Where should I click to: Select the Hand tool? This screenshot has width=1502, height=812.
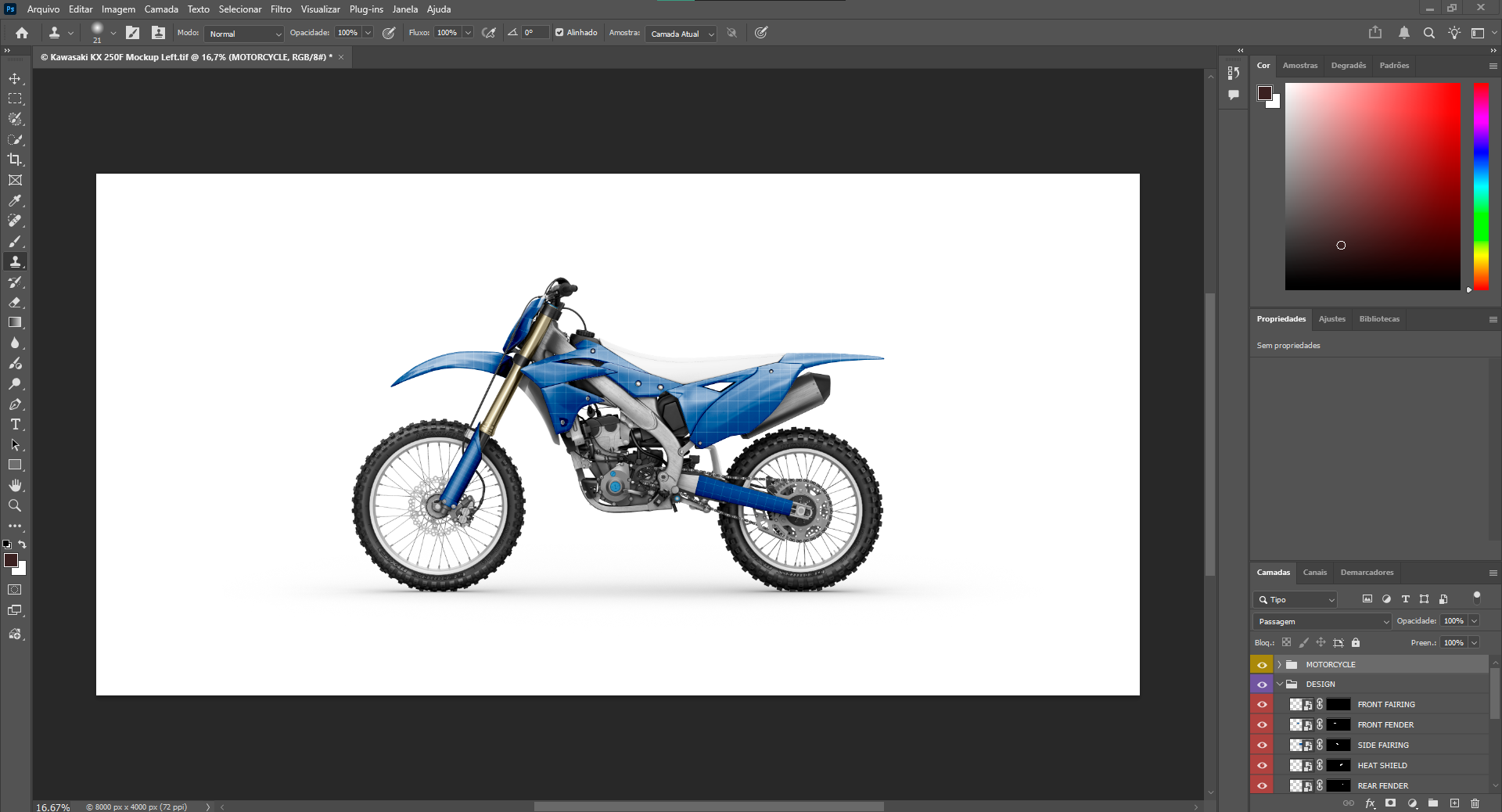pos(15,486)
